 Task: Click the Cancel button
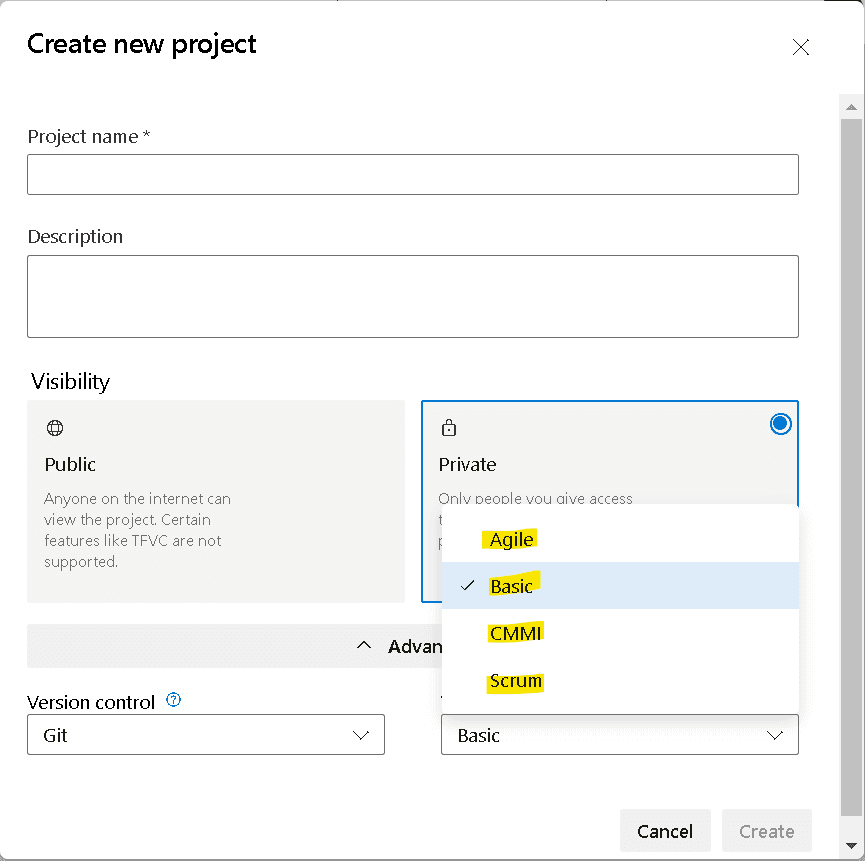(x=665, y=831)
